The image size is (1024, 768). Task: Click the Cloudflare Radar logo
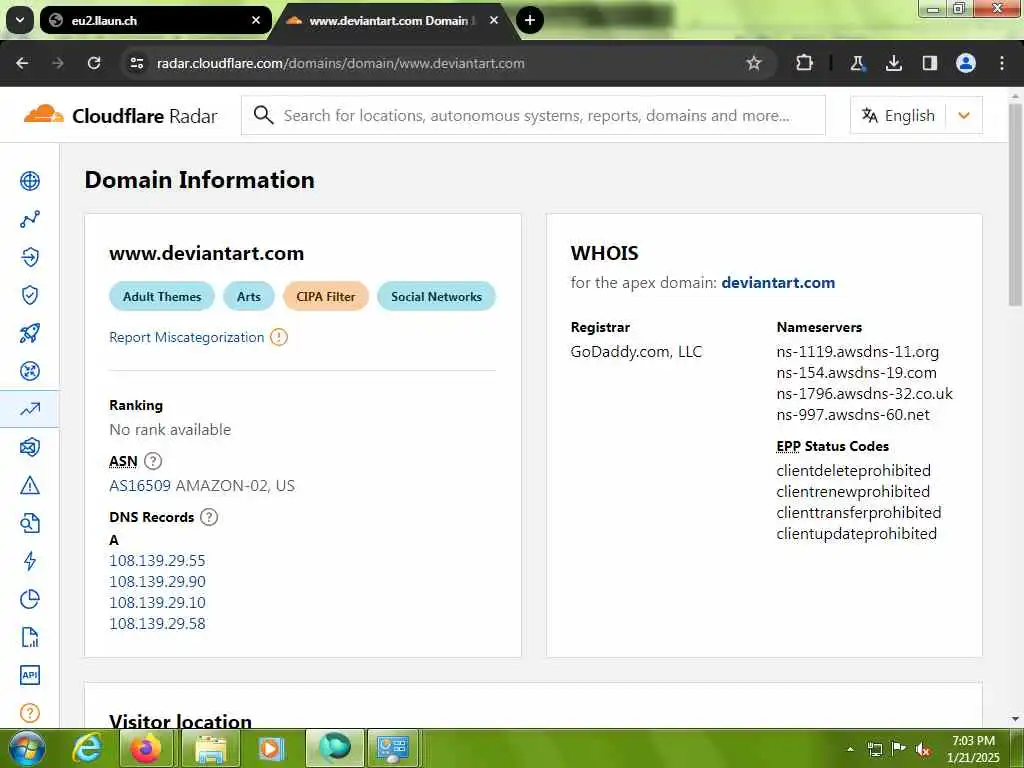coord(120,116)
